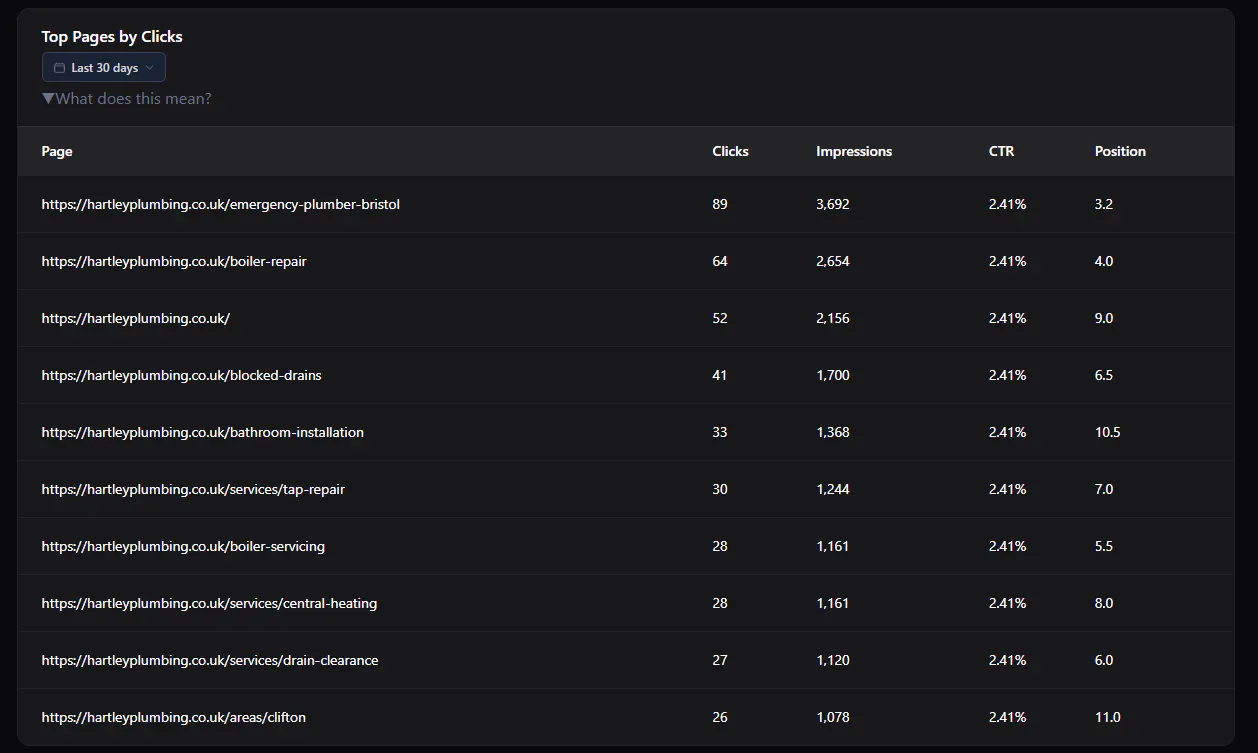Click the CTR value in the areas/clifton row
The height and width of the screenshot is (753, 1258).
1008,717
